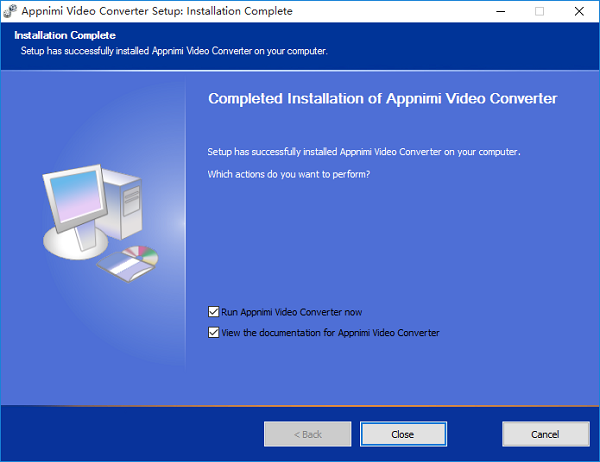
Task: Click 'Which actions do you want to perform?' text
Action: click(289, 174)
